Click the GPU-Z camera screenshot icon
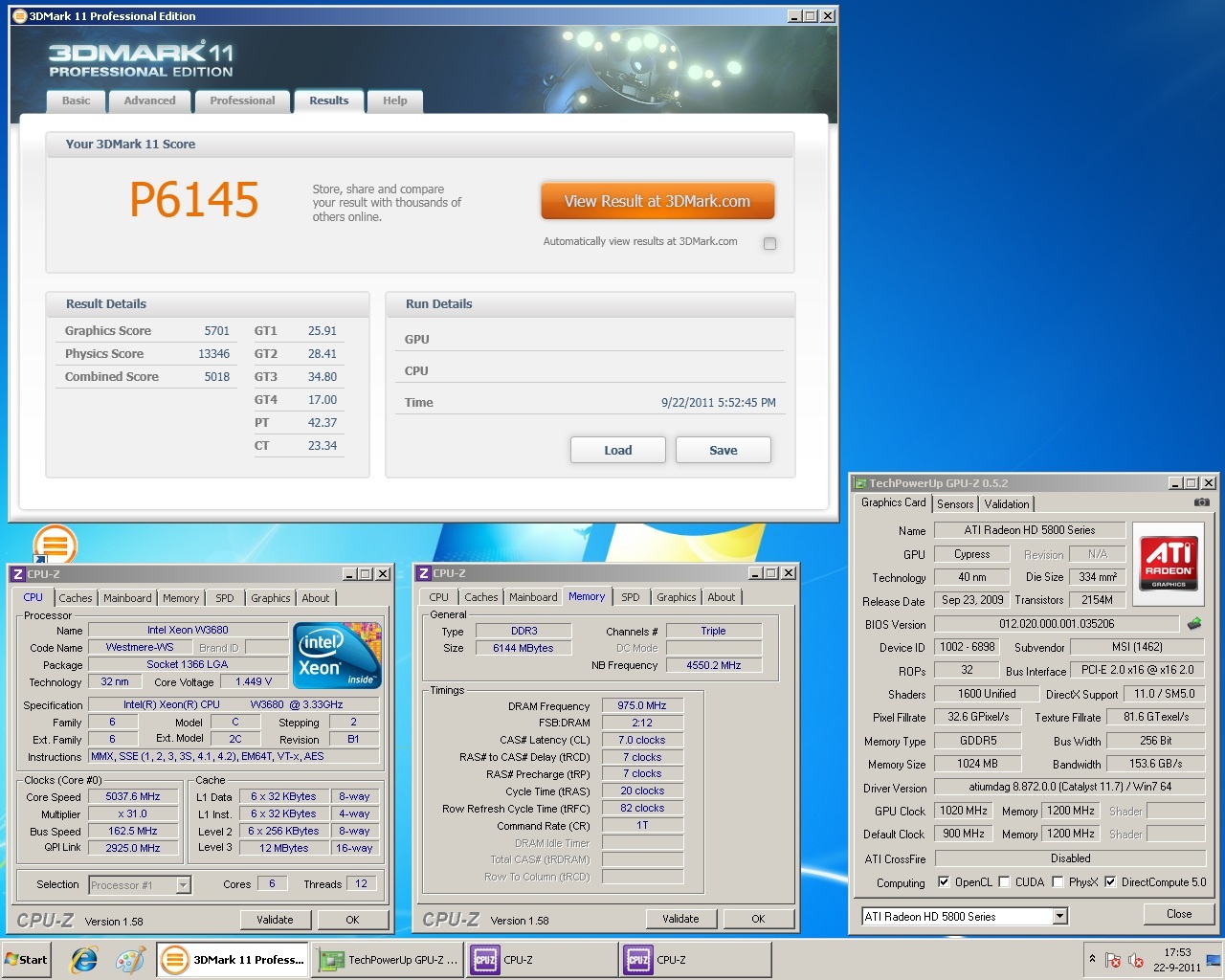The image size is (1225, 980). tap(1201, 502)
